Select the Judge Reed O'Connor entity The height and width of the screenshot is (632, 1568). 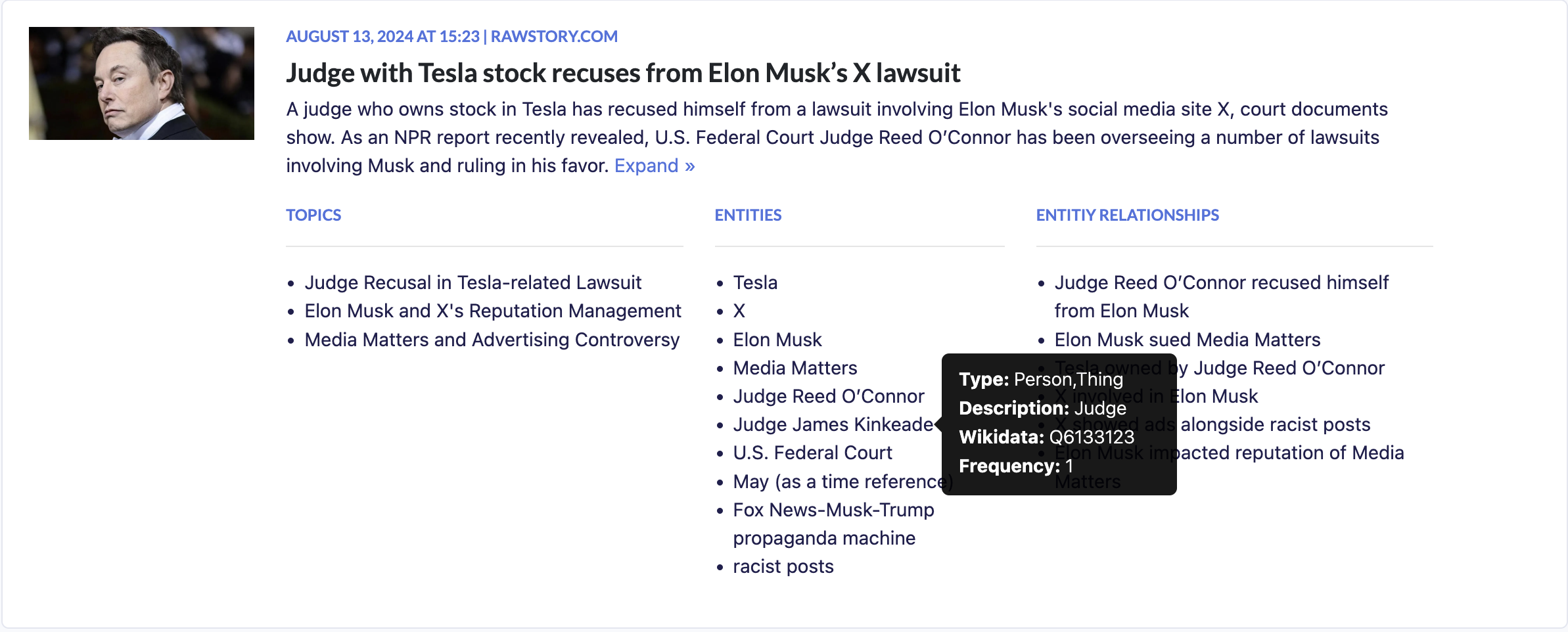point(828,396)
